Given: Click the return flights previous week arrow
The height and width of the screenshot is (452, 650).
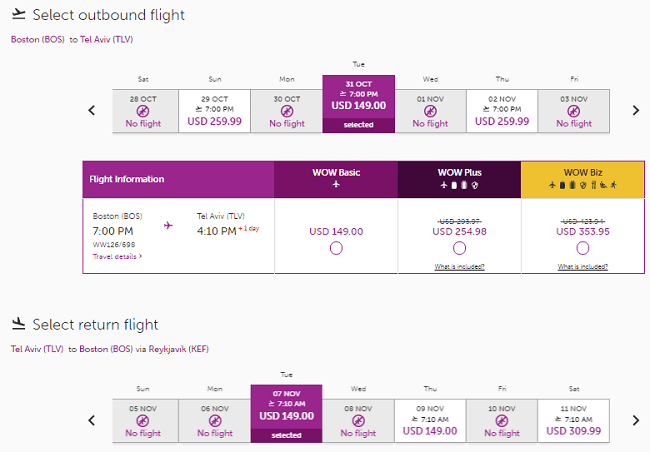Looking at the screenshot, I should click(92, 420).
